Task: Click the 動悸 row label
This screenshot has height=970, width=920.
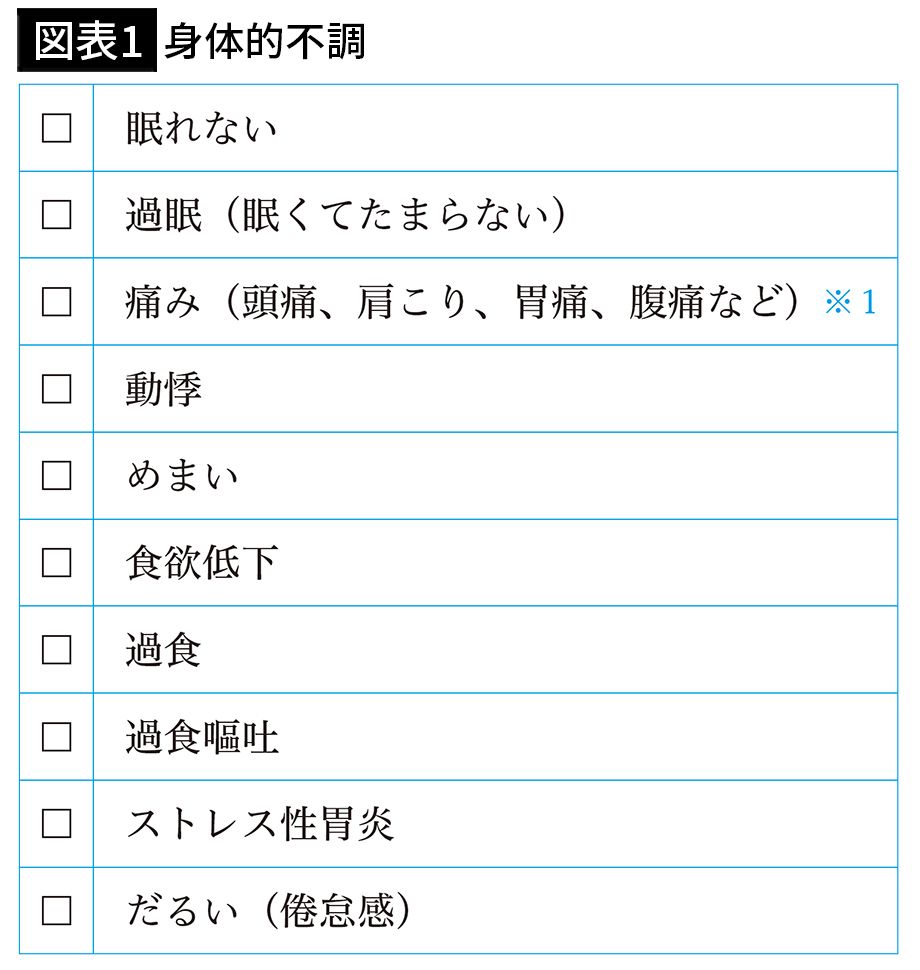Action: (x=164, y=390)
